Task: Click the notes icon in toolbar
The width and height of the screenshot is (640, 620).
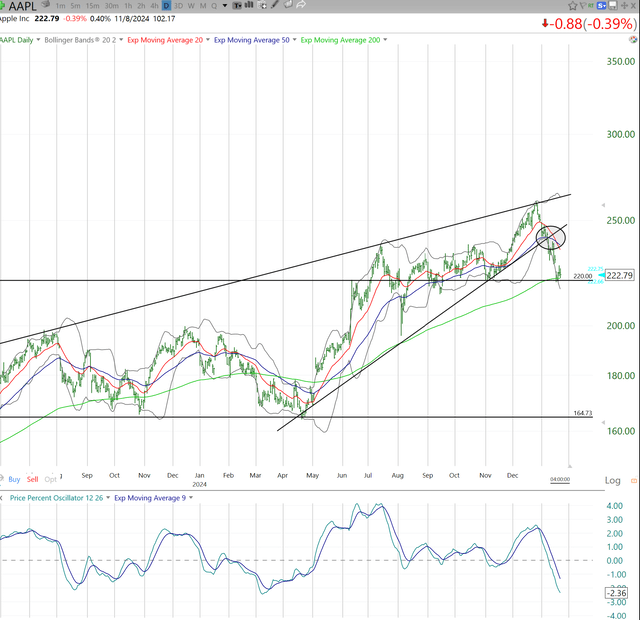Action: (x=288, y=5)
